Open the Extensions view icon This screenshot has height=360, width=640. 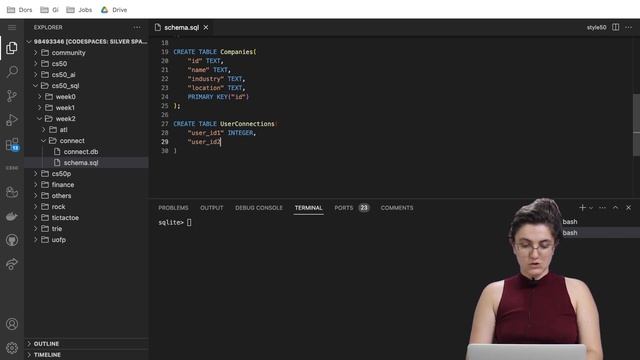[x=12, y=144]
